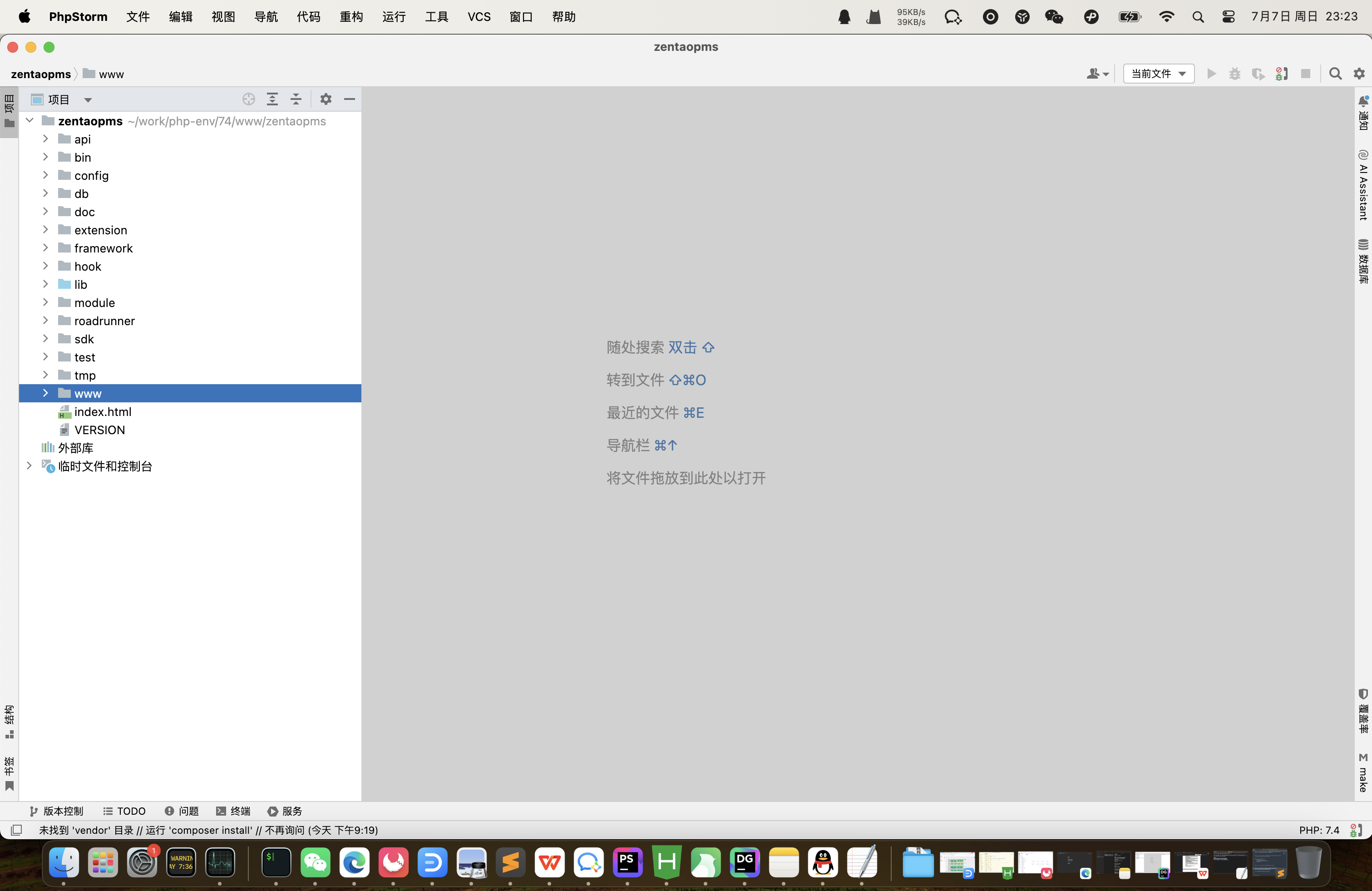
Task: Hide the project panel with minus icon
Action: 349,99
